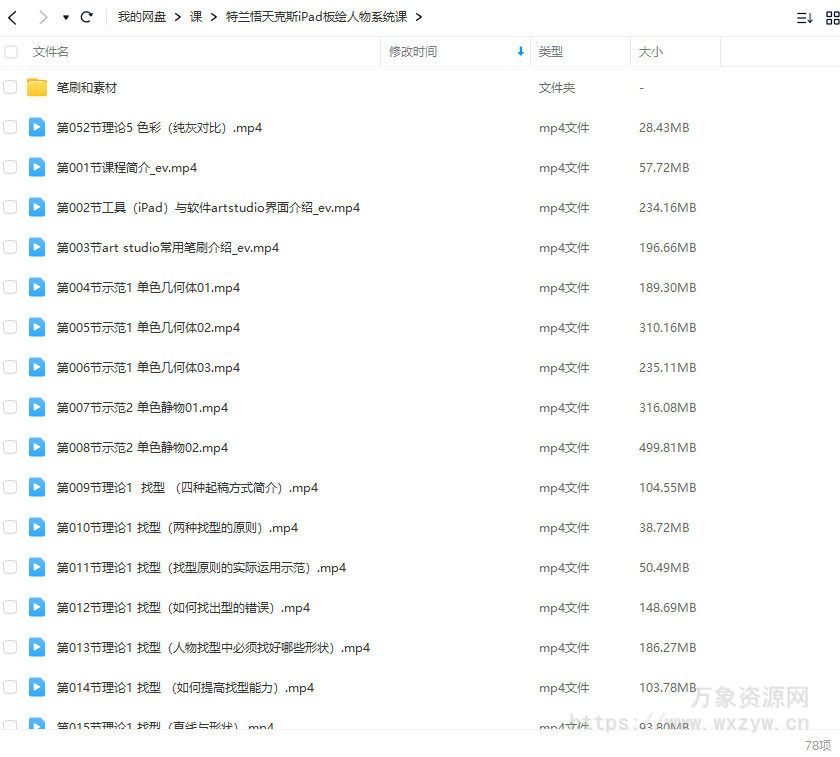Viewport: 840px width, 757px height.
Task: Click the chevron after 特兰悟天克斯iPad板绘人物系统课
Action: [x=419, y=16]
